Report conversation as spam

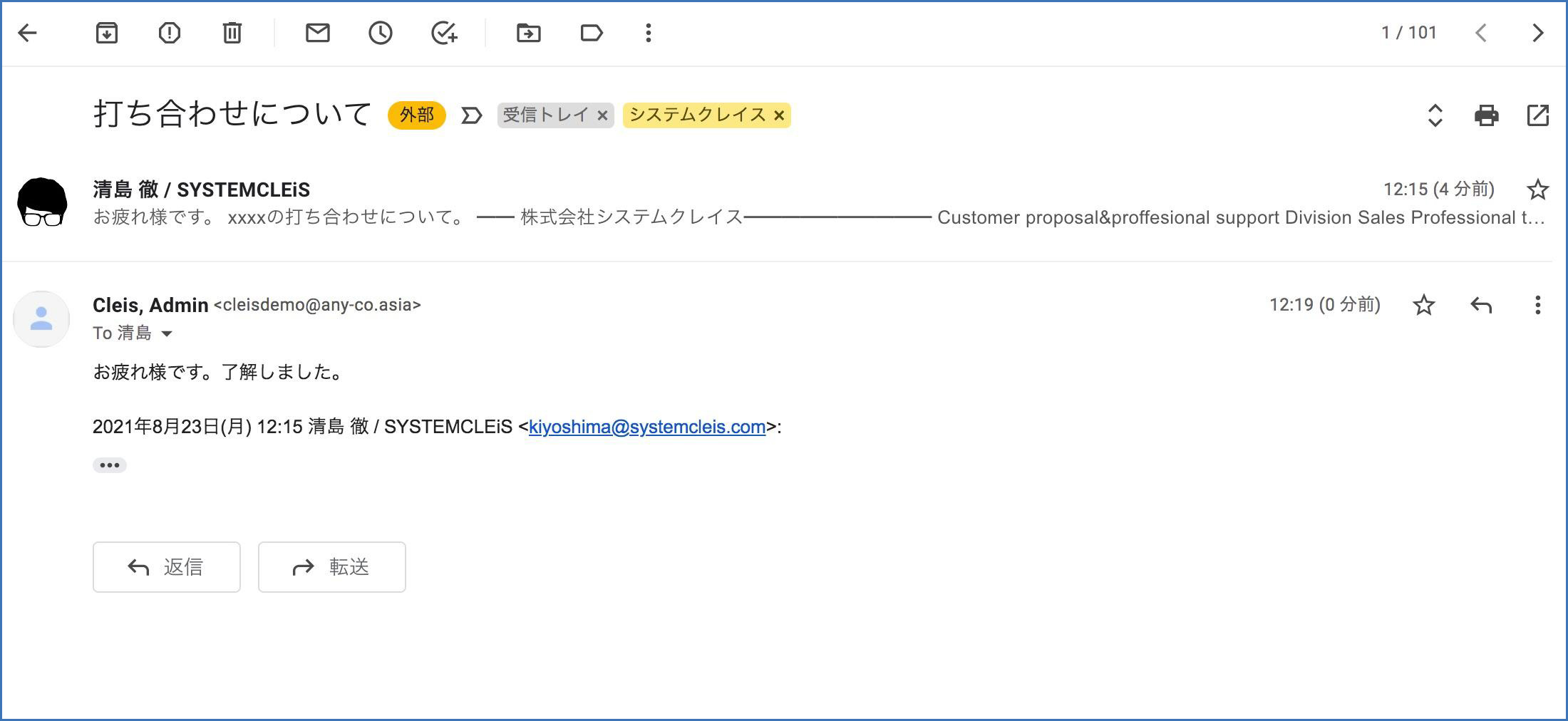click(x=170, y=33)
